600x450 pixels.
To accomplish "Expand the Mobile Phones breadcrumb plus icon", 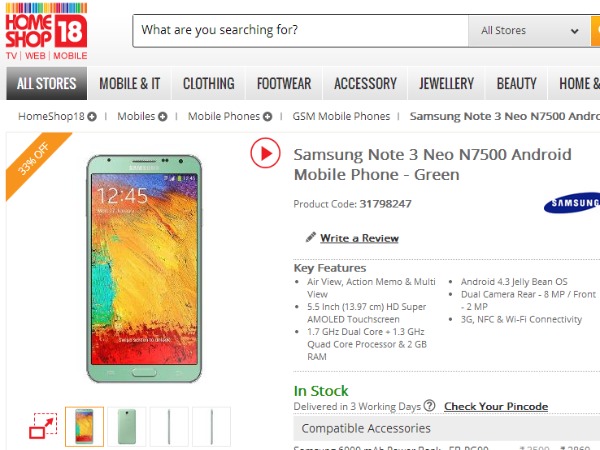I will click(x=267, y=117).
